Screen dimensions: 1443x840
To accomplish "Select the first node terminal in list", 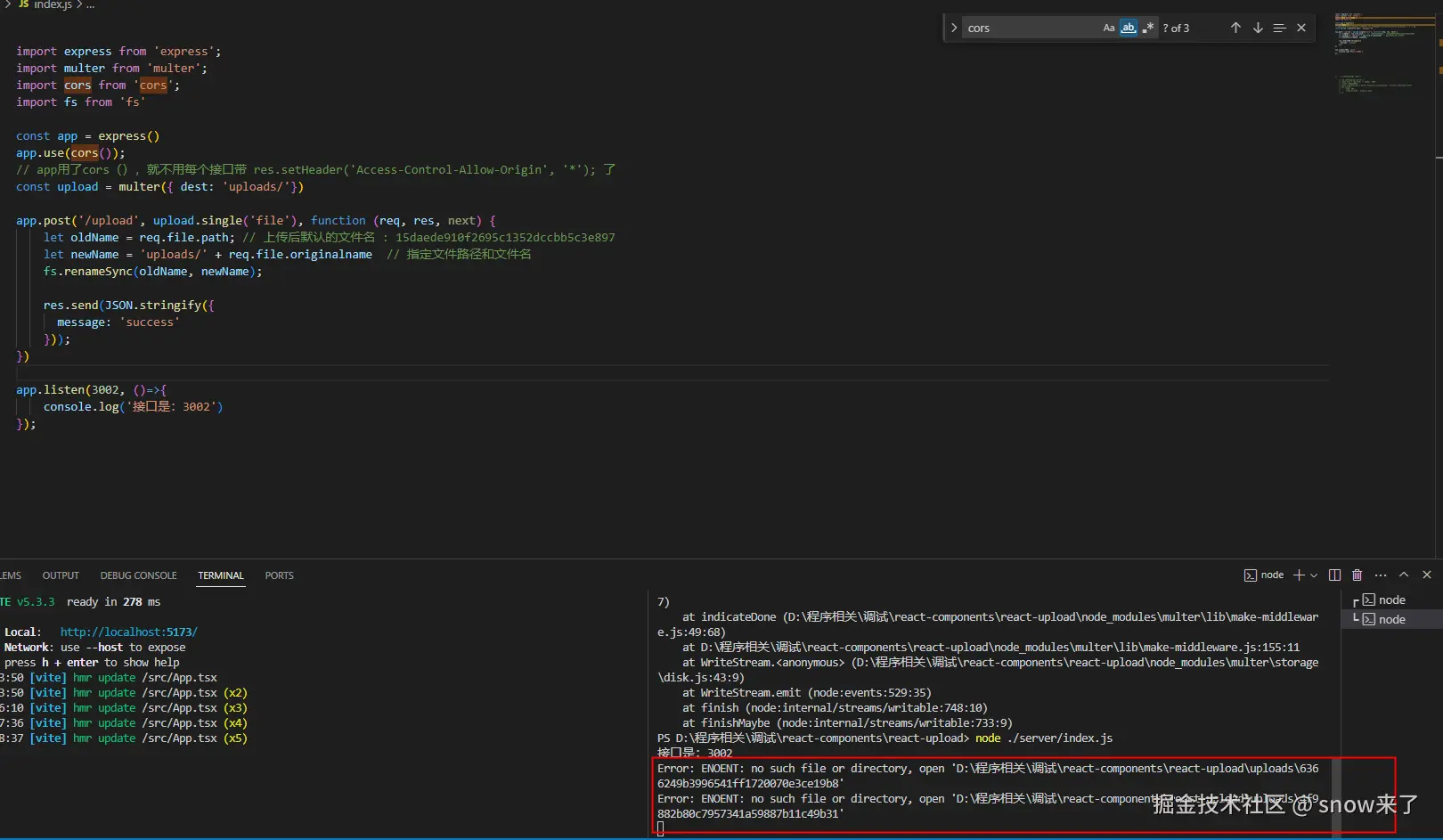I will pyautogui.click(x=1390, y=599).
